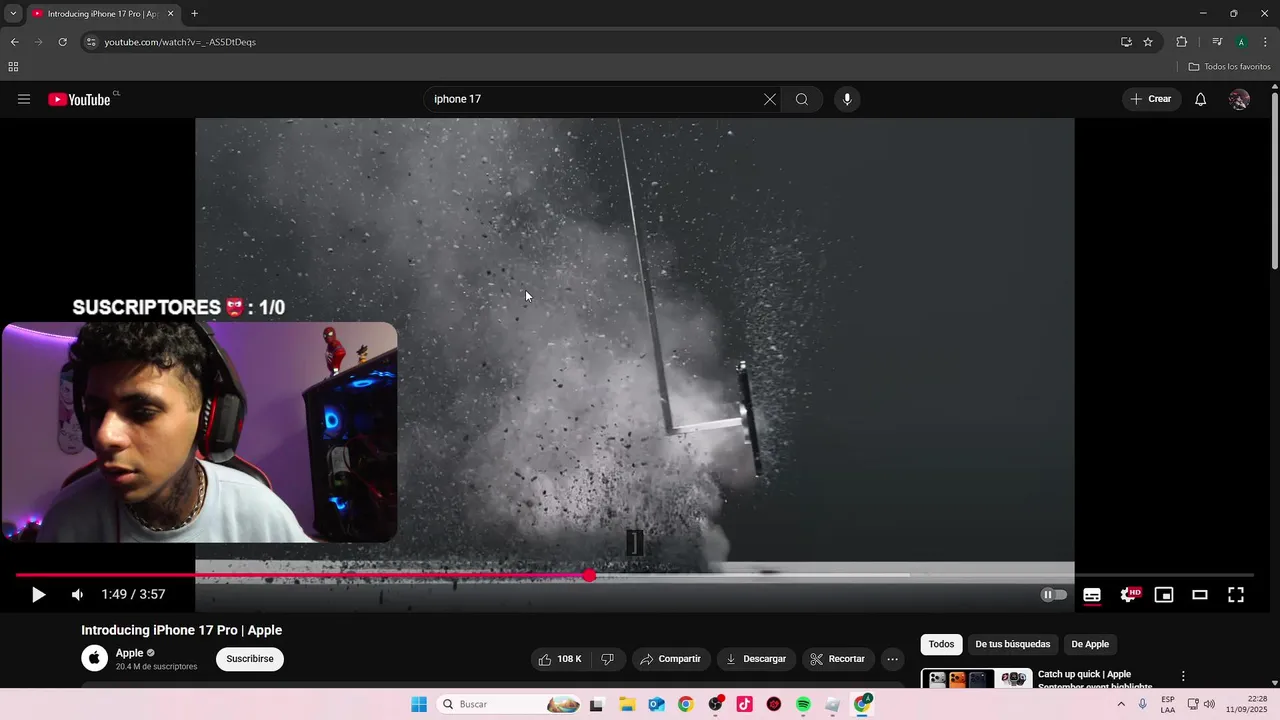
Task: Select the Todos filter chip
Action: [x=941, y=644]
